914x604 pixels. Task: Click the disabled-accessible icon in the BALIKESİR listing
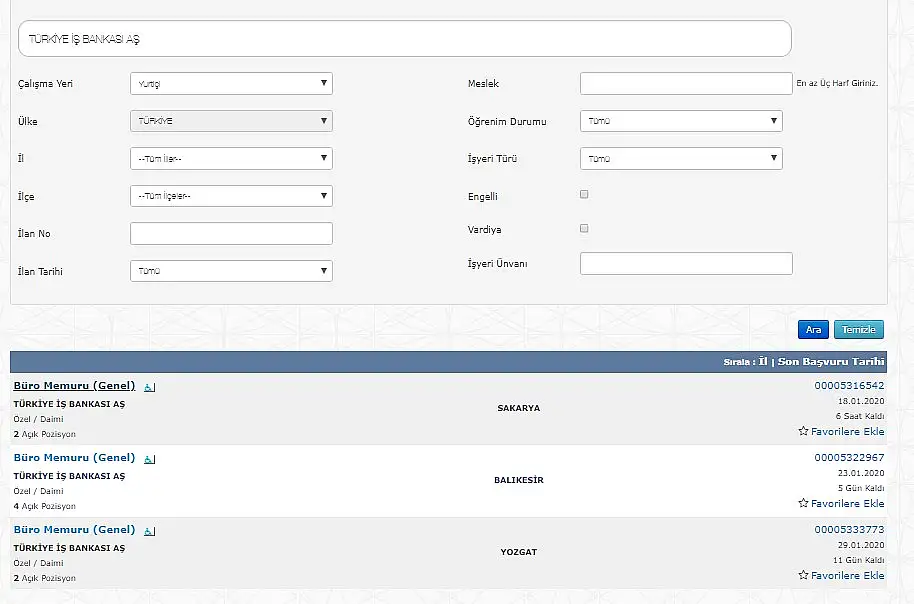click(x=150, y=459)
